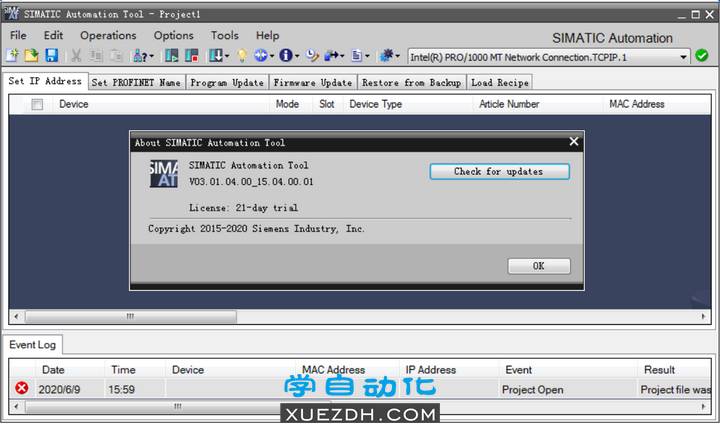Toggle the select-all devices checkbox
720x424 pixels.
37,104
